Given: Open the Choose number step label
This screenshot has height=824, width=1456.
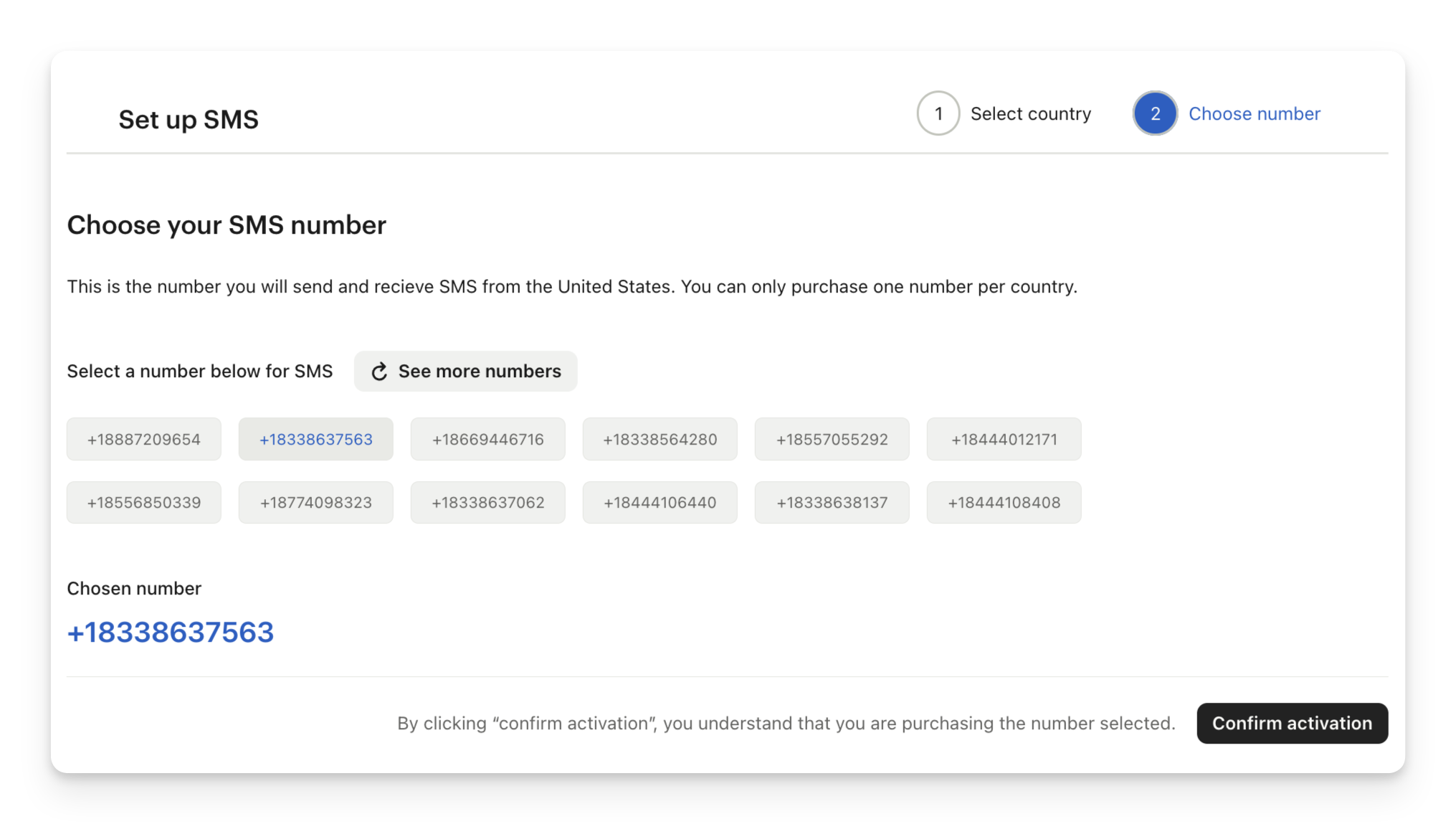Looking at the screenshot, I should coord(1254,113).
